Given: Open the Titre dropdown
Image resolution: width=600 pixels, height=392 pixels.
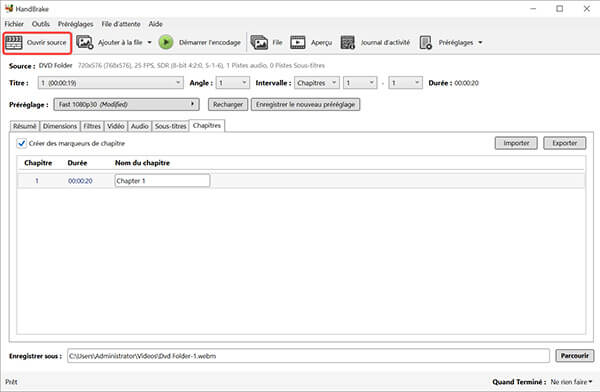Looking at the screenshot, I should click(111, 83).
